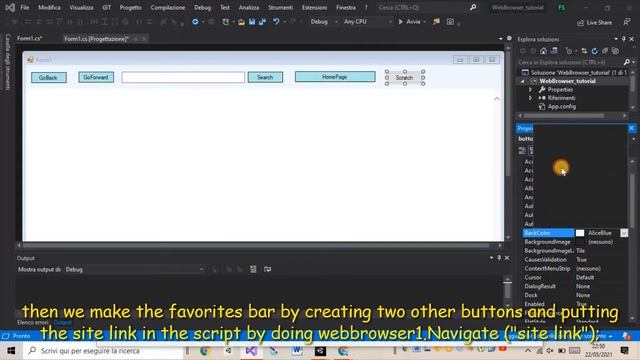Click the Solution Explorer search magnifier icon

point(627,62)
